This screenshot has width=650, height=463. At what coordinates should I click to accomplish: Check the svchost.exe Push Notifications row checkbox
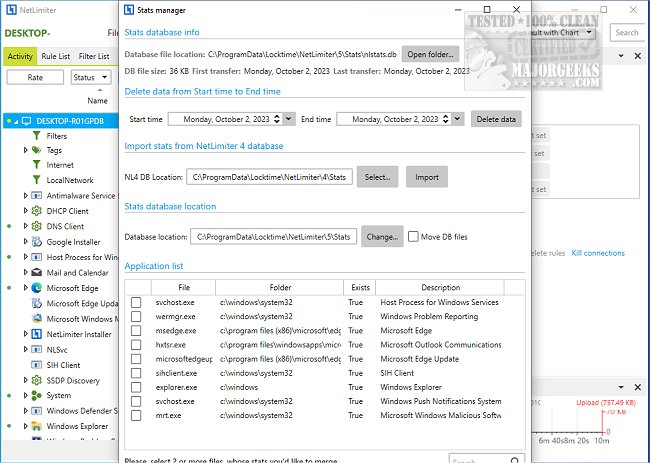pos(136,401)
